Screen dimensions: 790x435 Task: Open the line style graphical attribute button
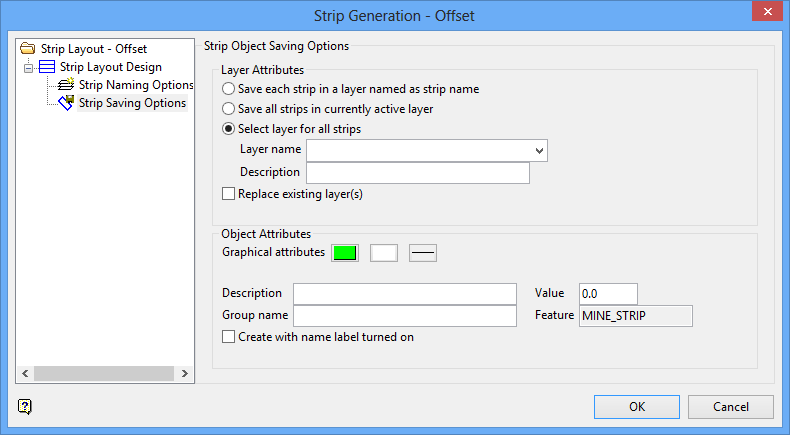(x=423, y=253)
